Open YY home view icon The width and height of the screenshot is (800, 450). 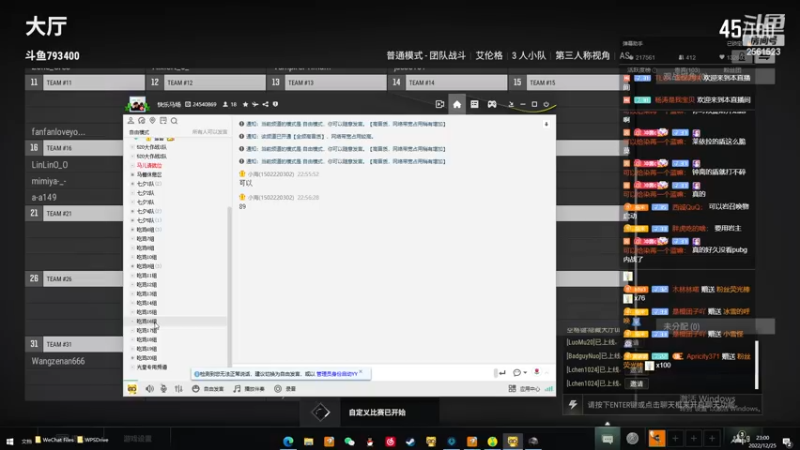coord(457,104)
